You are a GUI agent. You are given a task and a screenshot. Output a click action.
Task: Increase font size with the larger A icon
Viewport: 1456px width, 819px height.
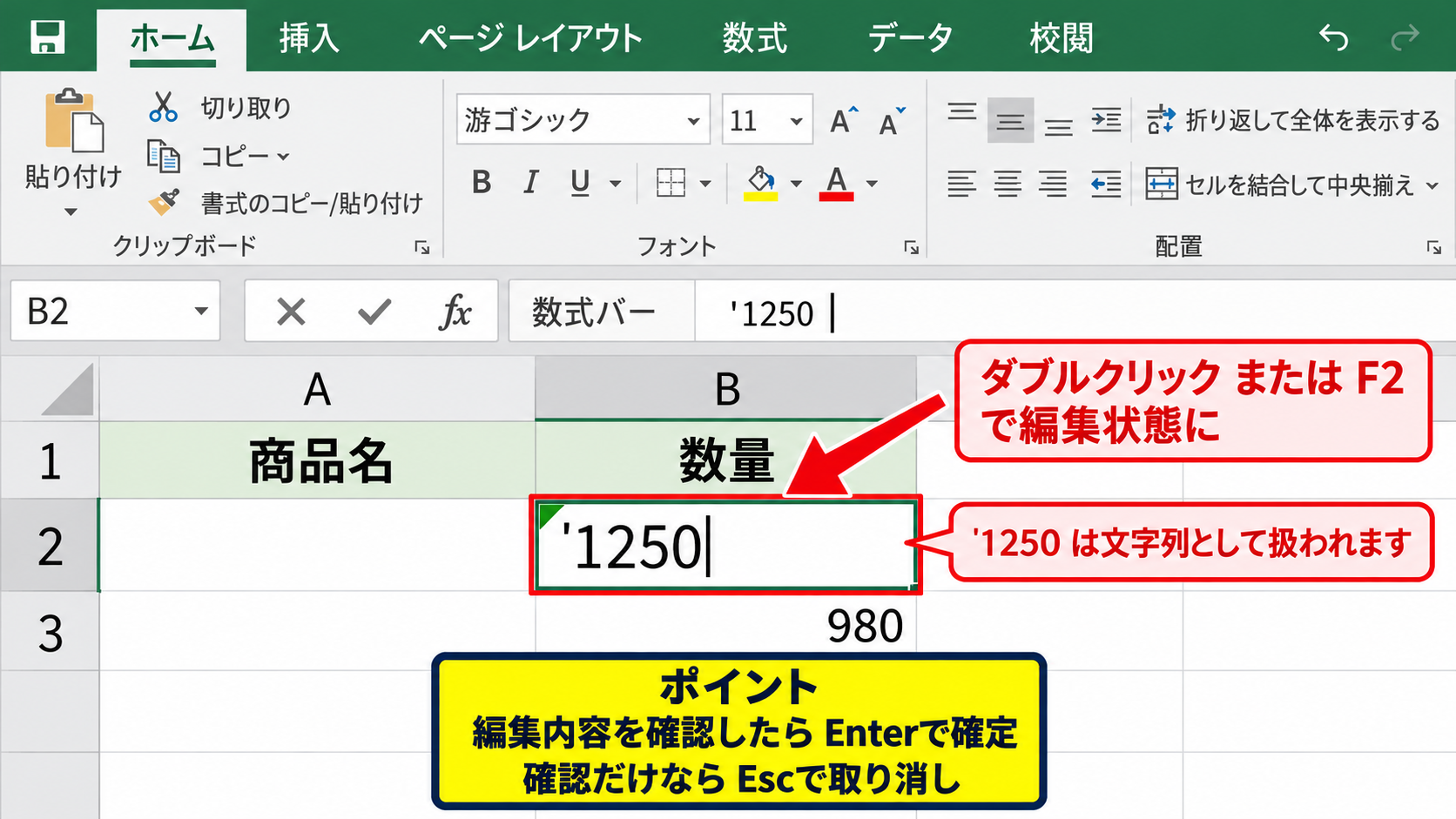[x=843, y=120]
